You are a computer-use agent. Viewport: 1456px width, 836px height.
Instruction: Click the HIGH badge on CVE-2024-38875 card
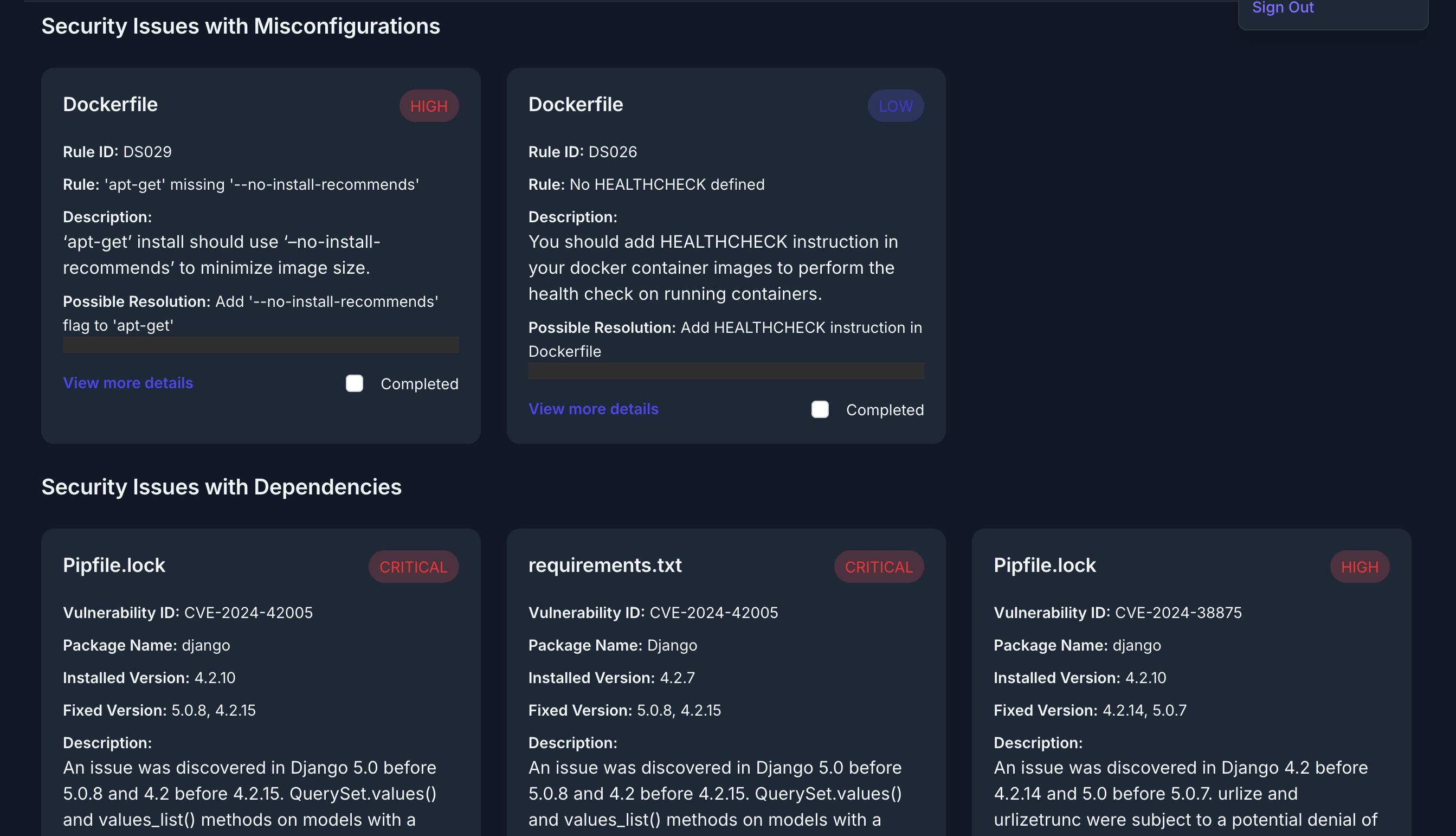point(1359,566)
